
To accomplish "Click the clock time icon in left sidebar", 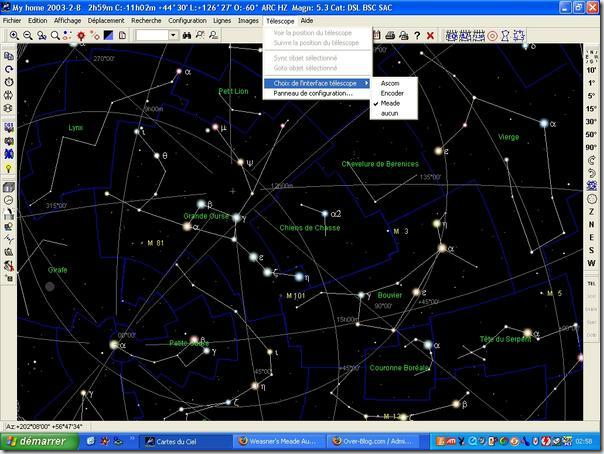I will [x=8, y=82].
